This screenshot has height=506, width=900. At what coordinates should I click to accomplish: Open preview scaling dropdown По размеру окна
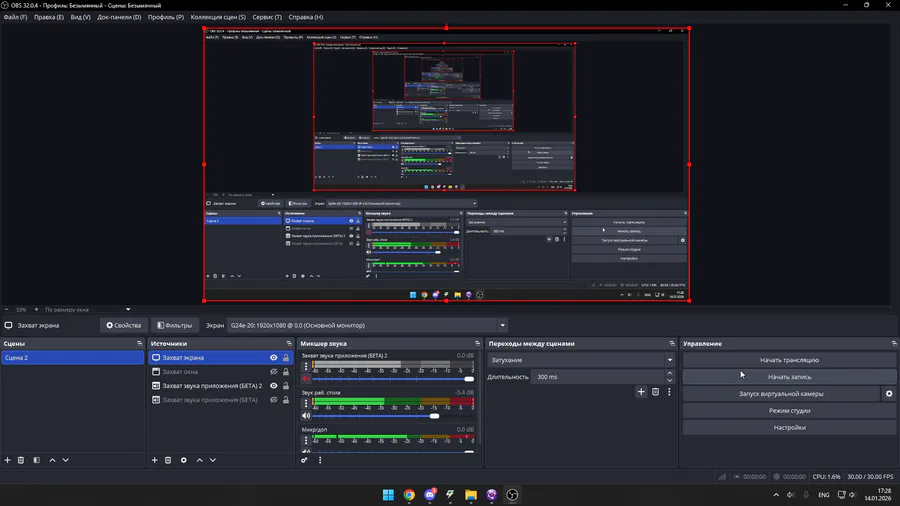pos(87,310)
